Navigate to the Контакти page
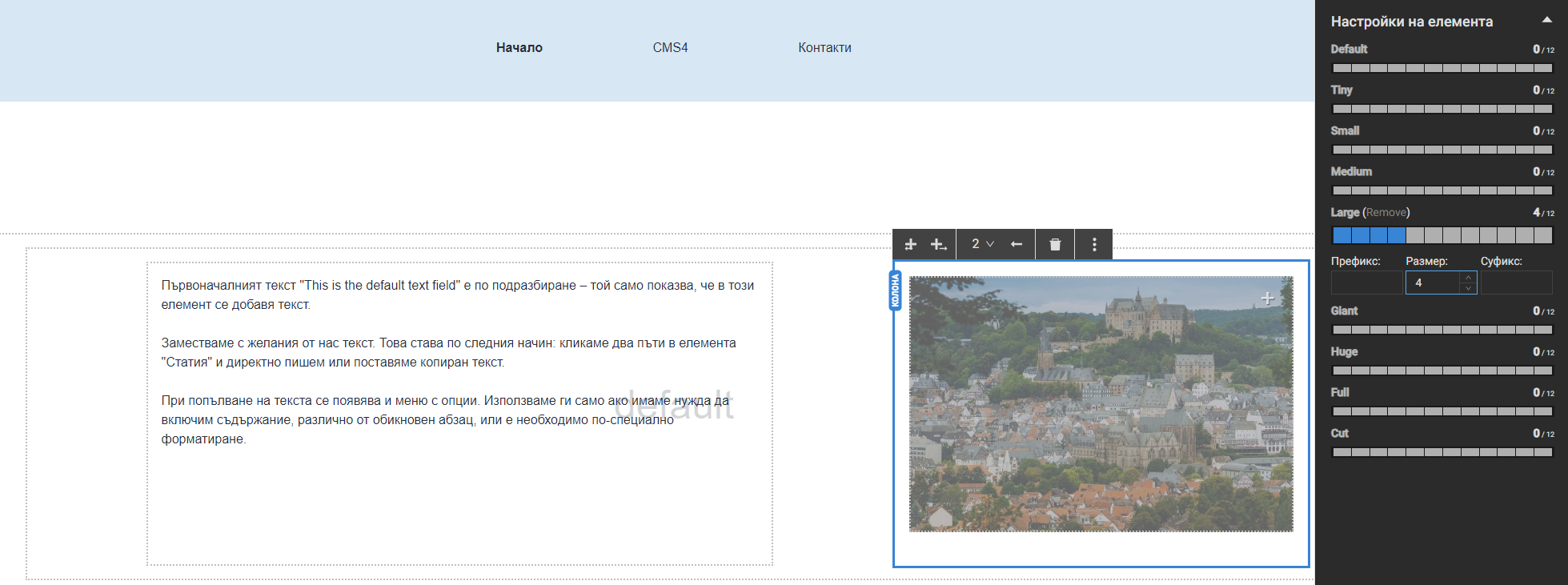Image resolution: width=1568 pixels, height=585 pixels. click(824, 48)
